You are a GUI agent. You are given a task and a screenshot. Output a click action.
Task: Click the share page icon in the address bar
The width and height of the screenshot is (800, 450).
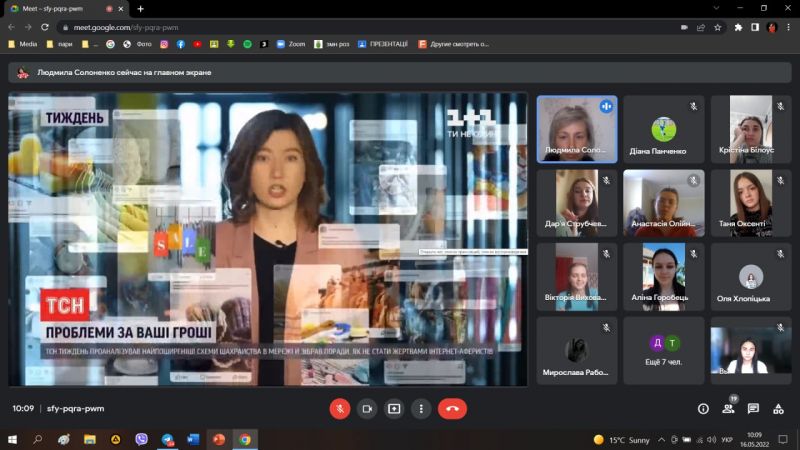701,28
